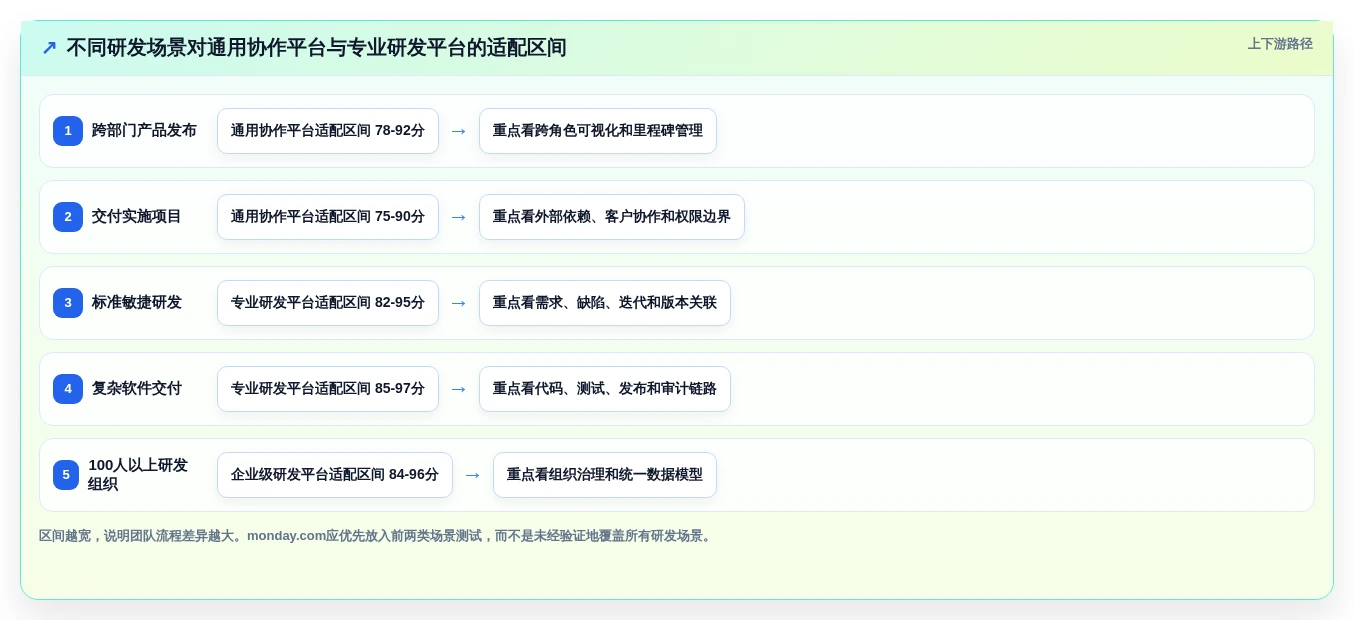Viewport: 1354px width, 620px height.
Task: Click the 通用协作平台适配区间 78-92分 box
Action: pos(328,131)
